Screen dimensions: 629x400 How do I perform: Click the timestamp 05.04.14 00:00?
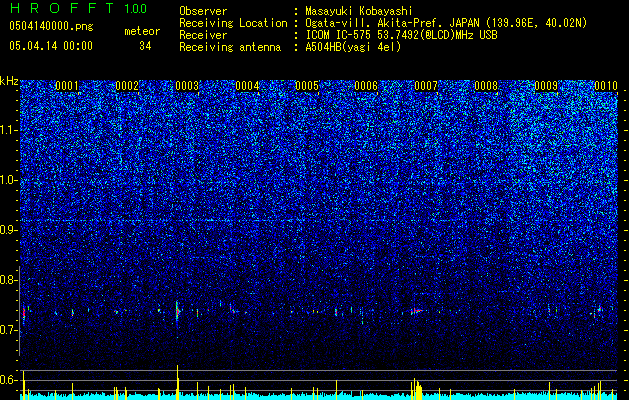tap(51, 46)
